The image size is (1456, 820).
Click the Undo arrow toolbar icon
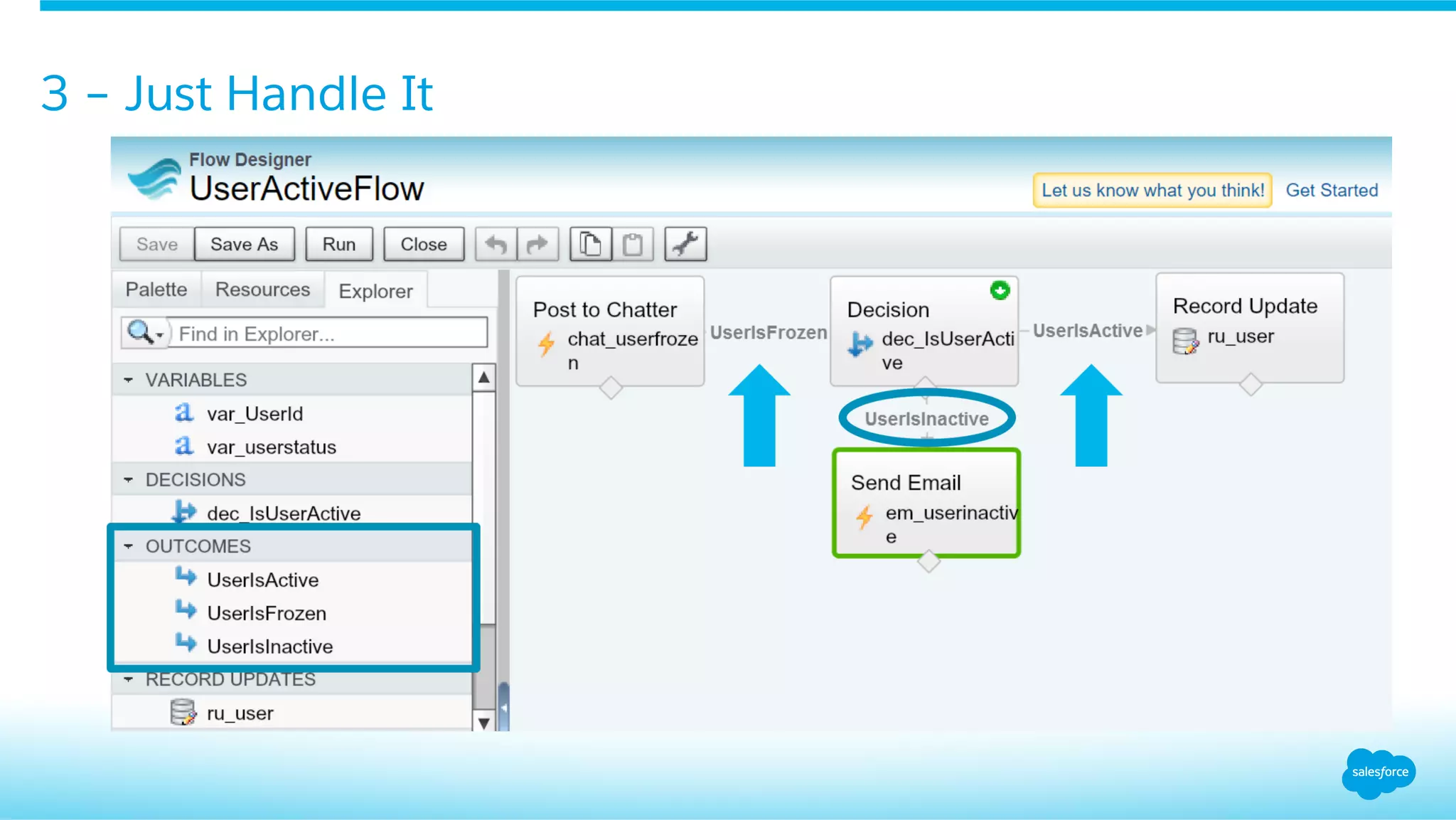click(496, 245)
